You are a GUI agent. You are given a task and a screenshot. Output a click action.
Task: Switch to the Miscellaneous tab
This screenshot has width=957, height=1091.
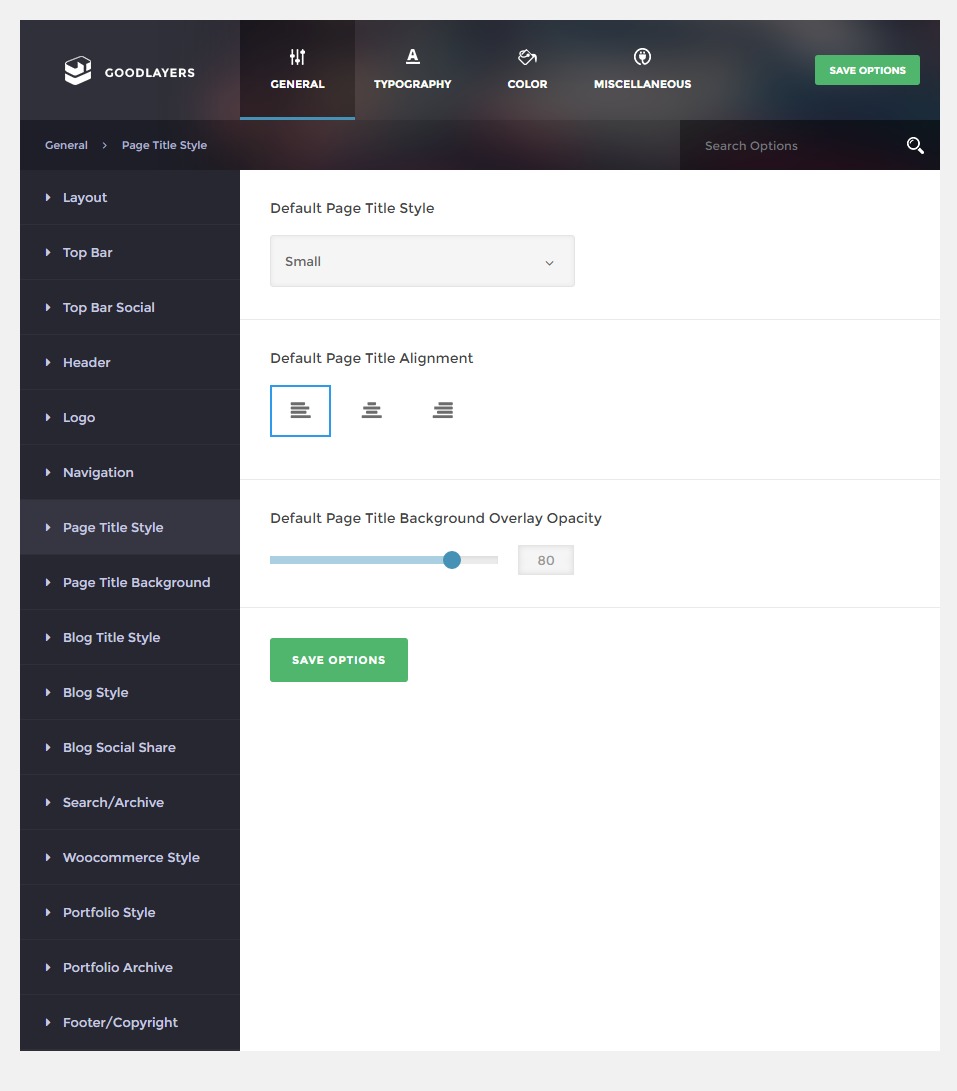point(642,70)
